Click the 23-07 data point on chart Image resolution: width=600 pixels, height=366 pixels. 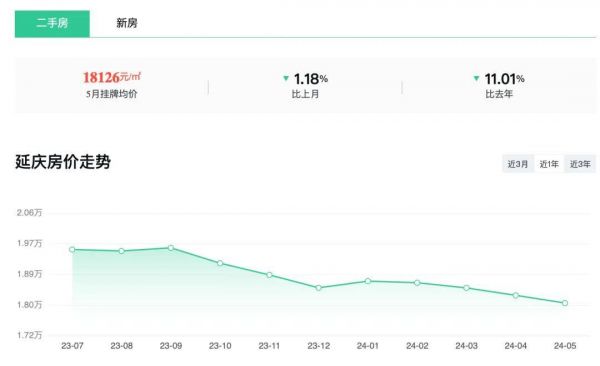click(x=72, y=250)
